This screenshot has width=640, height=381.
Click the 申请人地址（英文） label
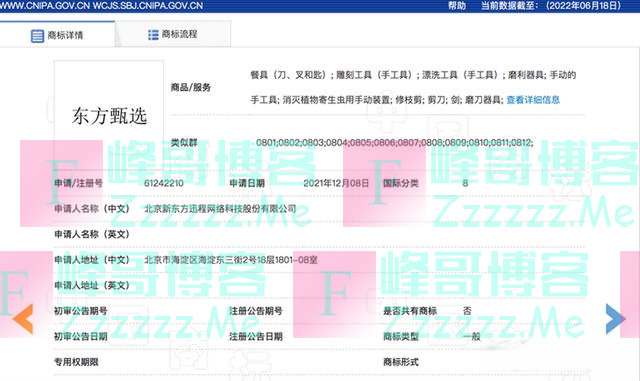(x=92, y=285)
